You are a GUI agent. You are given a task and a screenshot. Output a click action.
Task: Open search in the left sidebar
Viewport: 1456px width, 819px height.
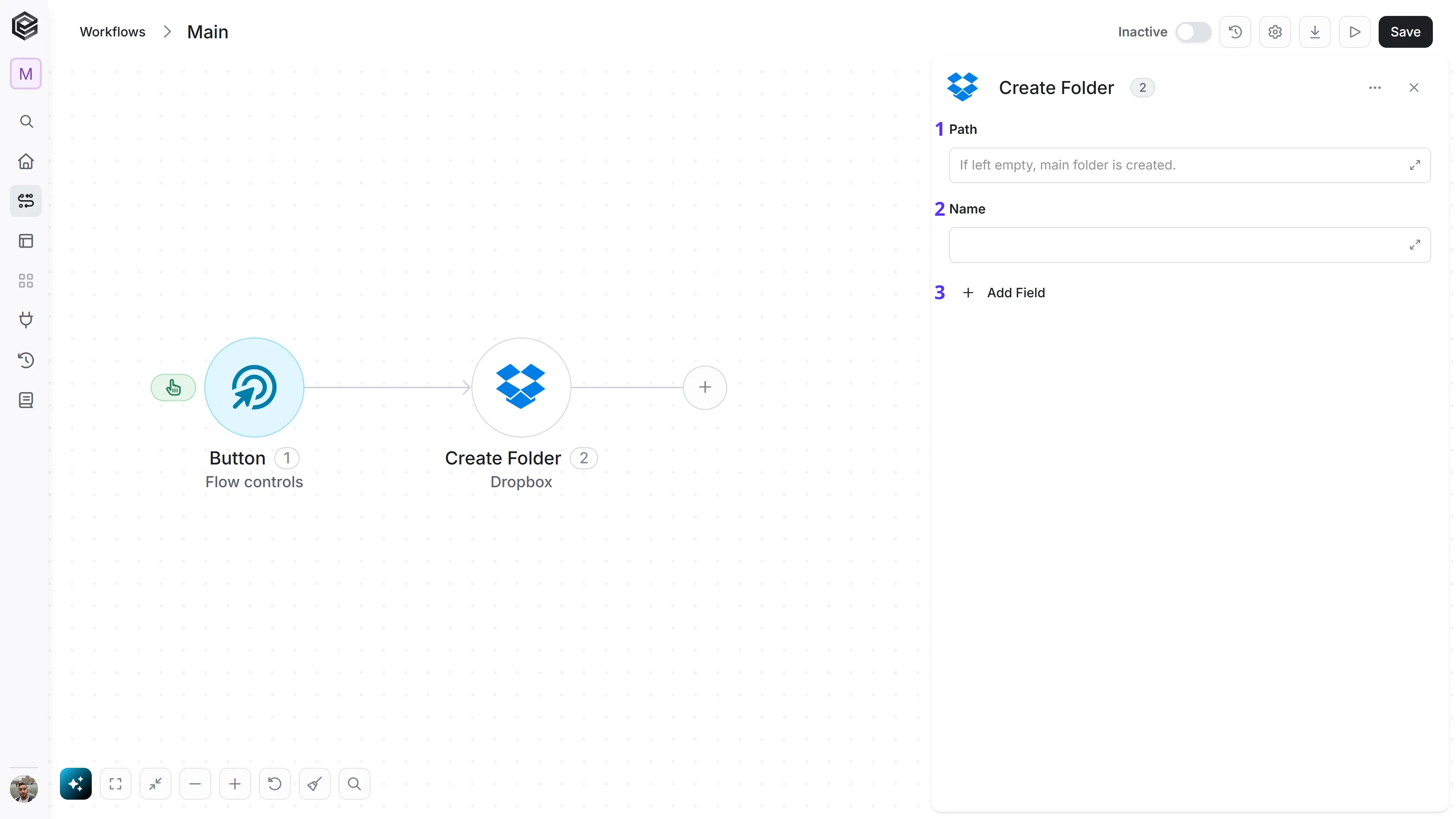(26, 121)
